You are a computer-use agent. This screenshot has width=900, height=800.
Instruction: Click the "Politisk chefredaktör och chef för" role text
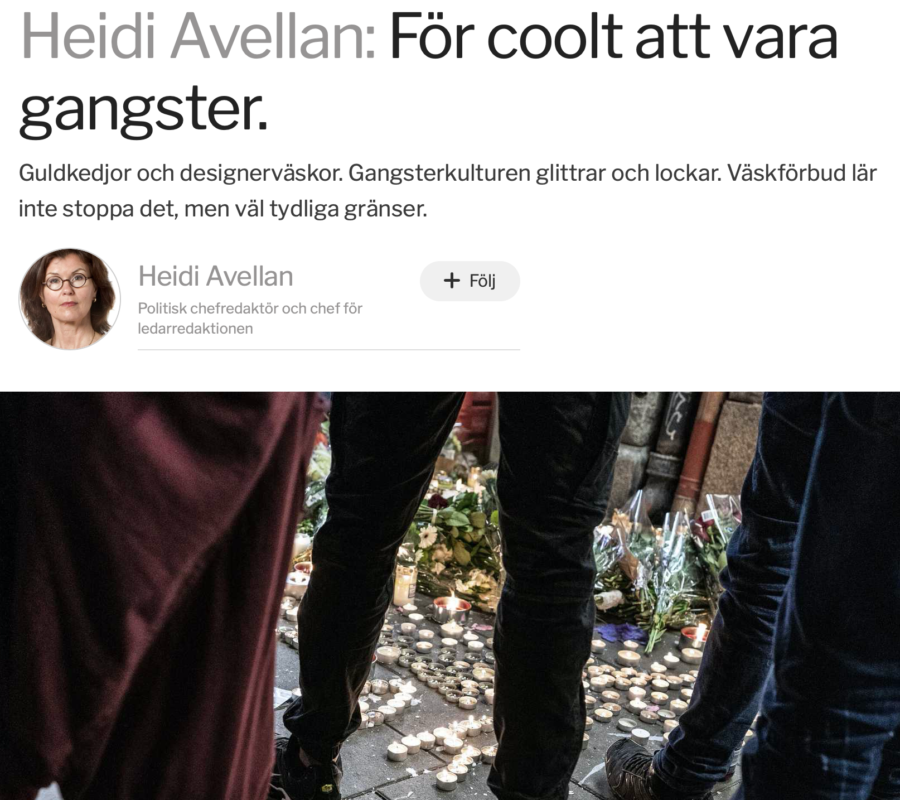[x=250, y=308]
